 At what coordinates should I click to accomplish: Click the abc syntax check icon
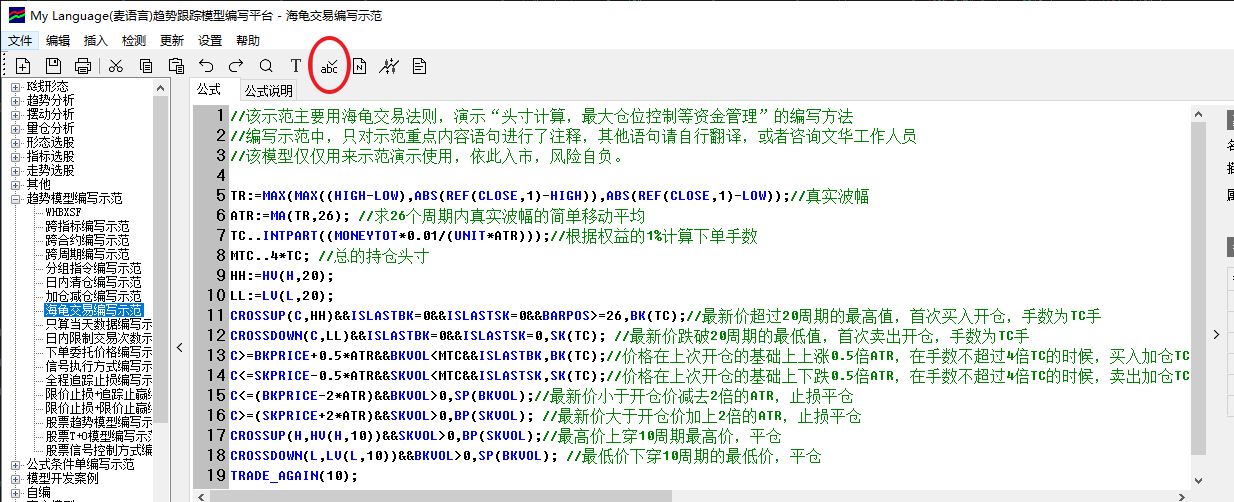coord(329,67)
